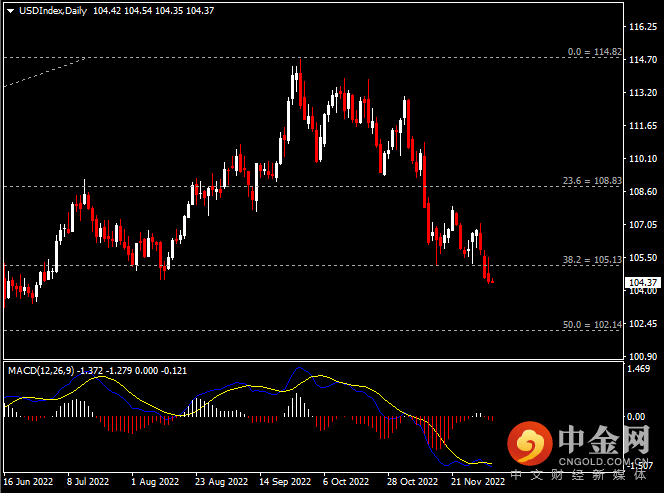Click the 38.2 = 105.13 Fibonacci label
Screen dimensions: 664x493
click(x=592, y=259)
